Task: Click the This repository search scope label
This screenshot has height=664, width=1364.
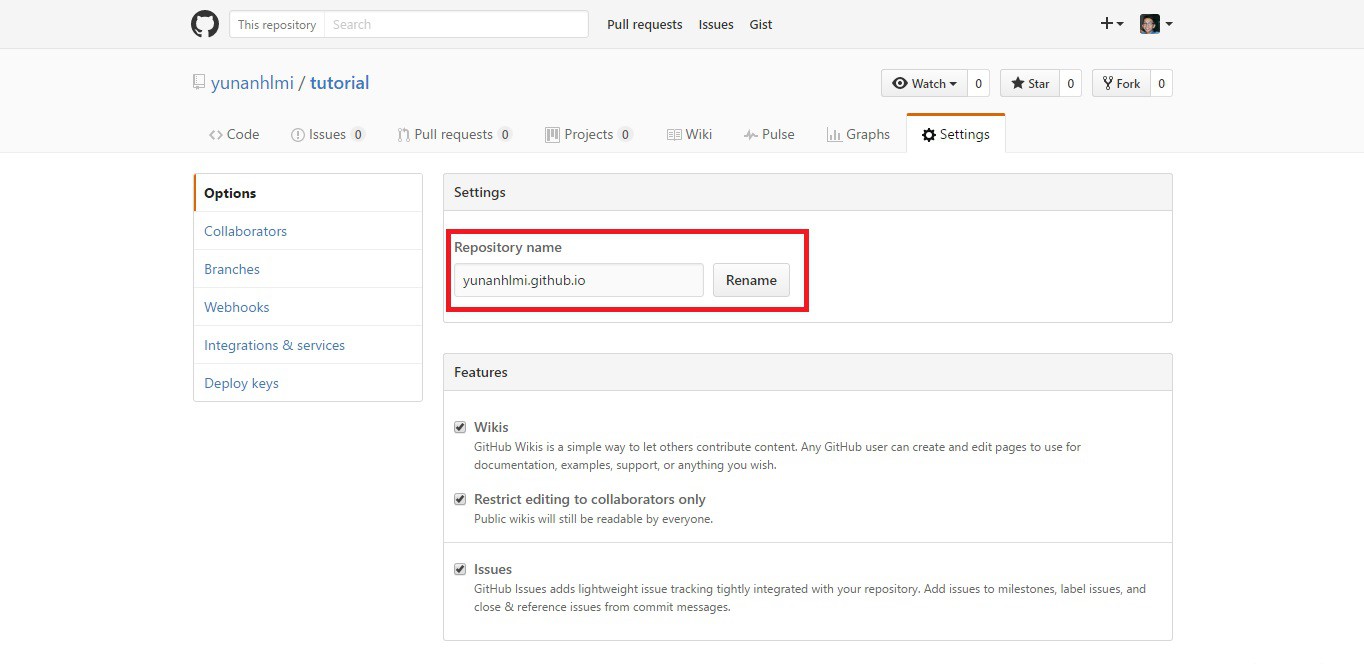Action: [277, 24]
